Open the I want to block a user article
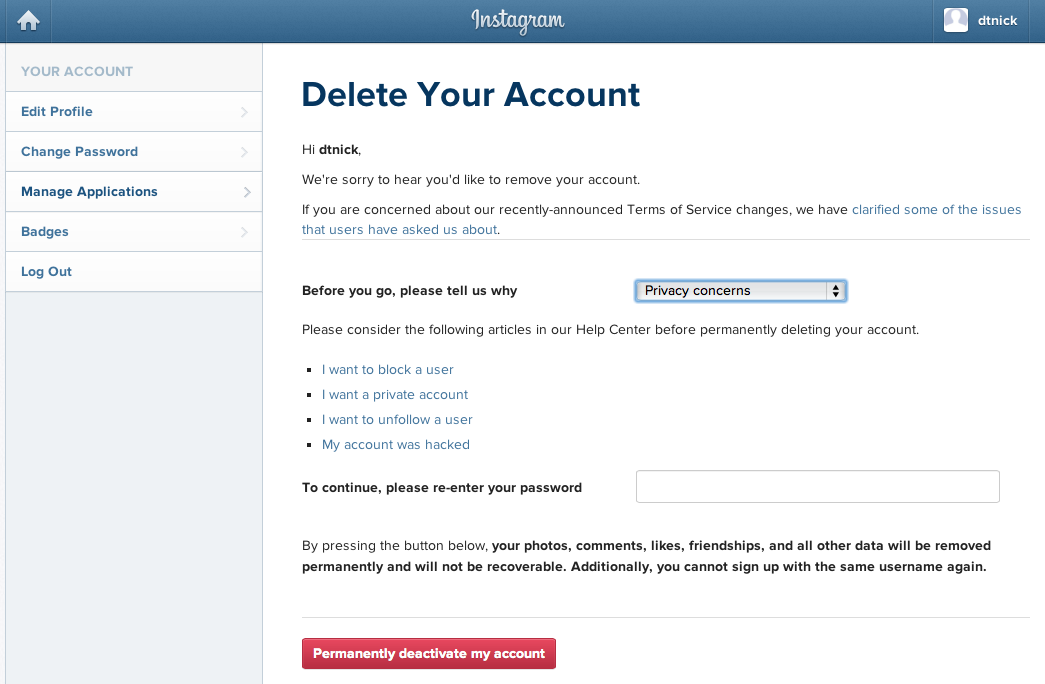1045x684 pixels. point(387,369)
